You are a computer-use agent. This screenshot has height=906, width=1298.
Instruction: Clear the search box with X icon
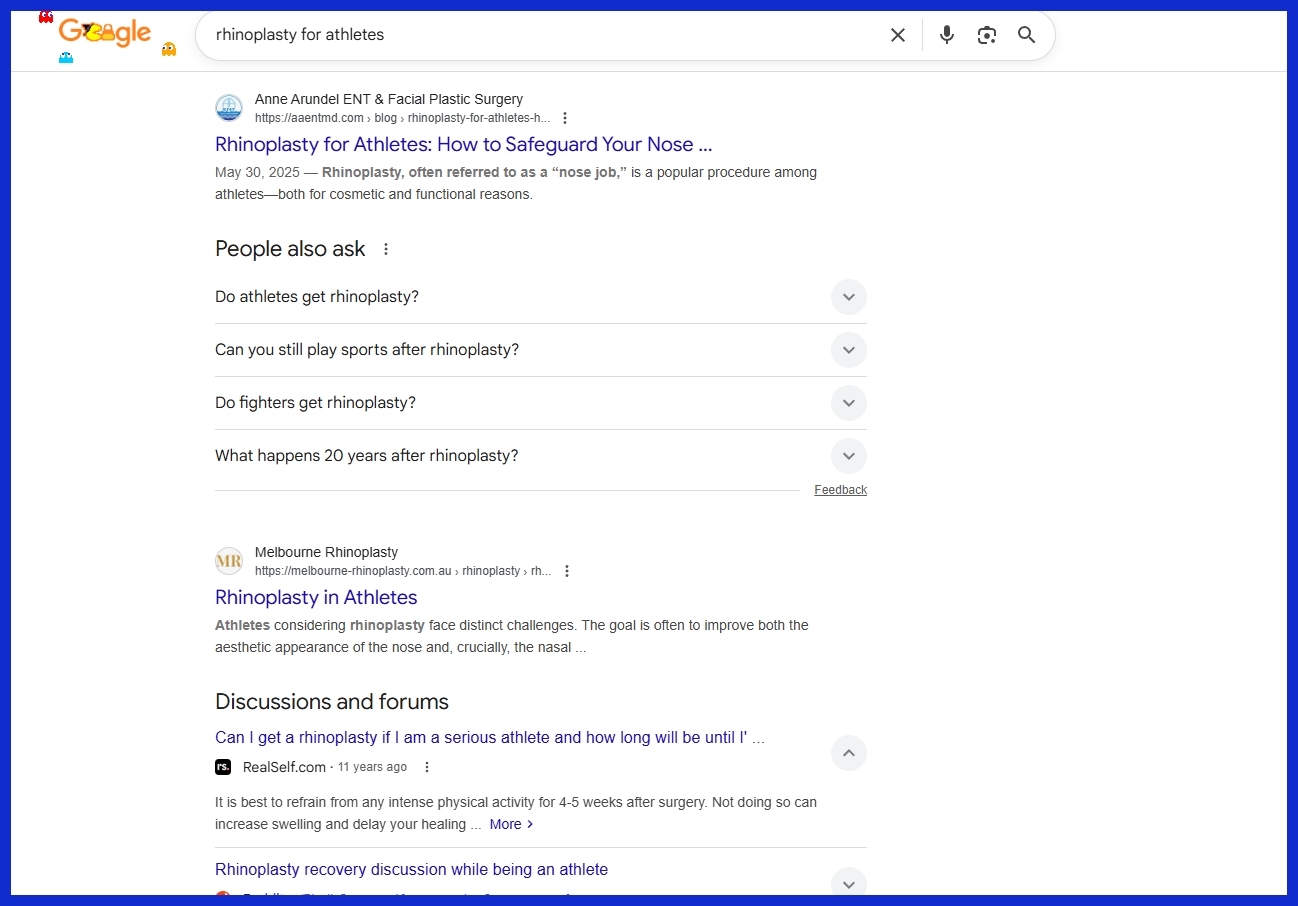pos(898,35)
